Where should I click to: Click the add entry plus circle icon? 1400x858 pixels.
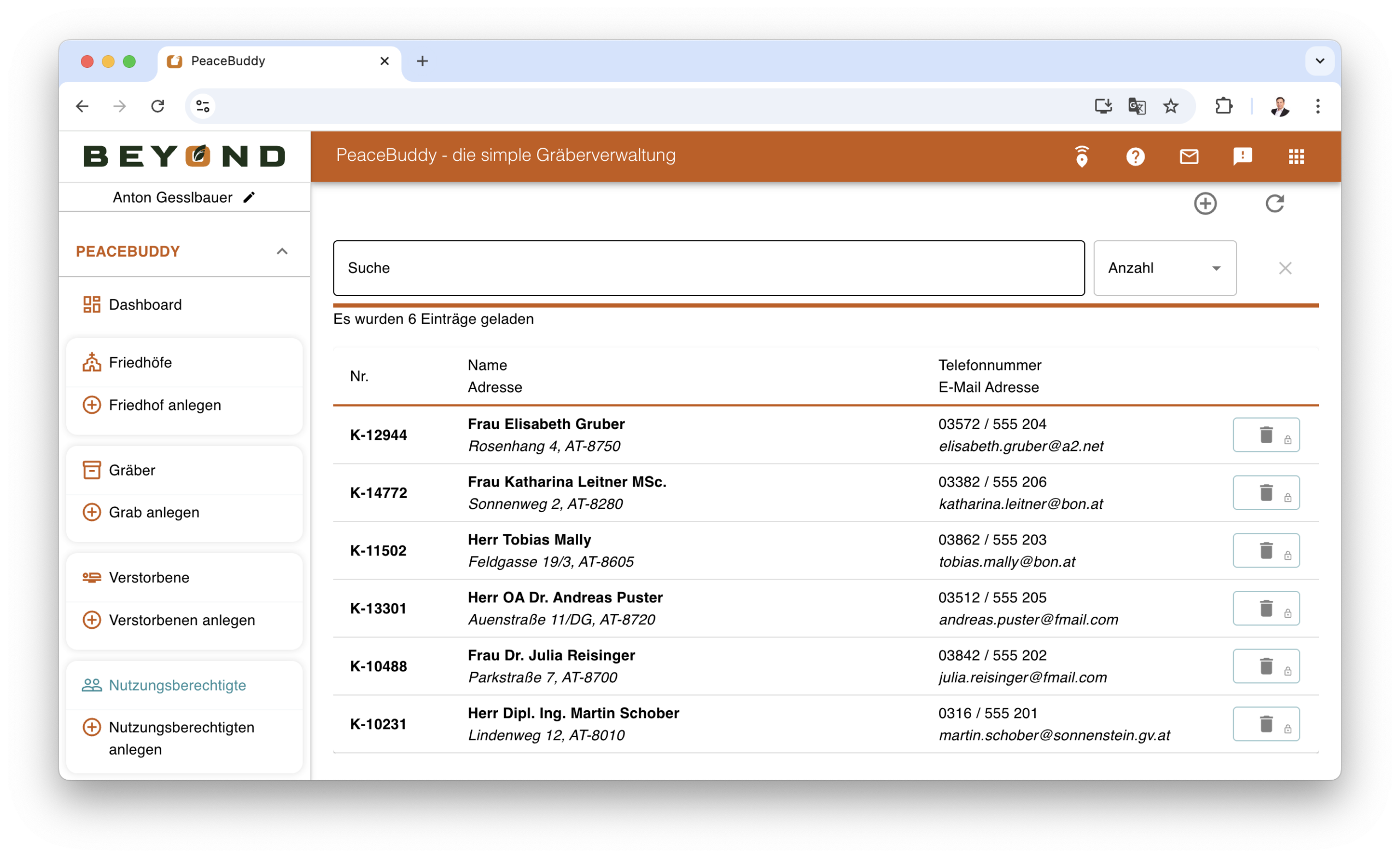(1205, 204)
